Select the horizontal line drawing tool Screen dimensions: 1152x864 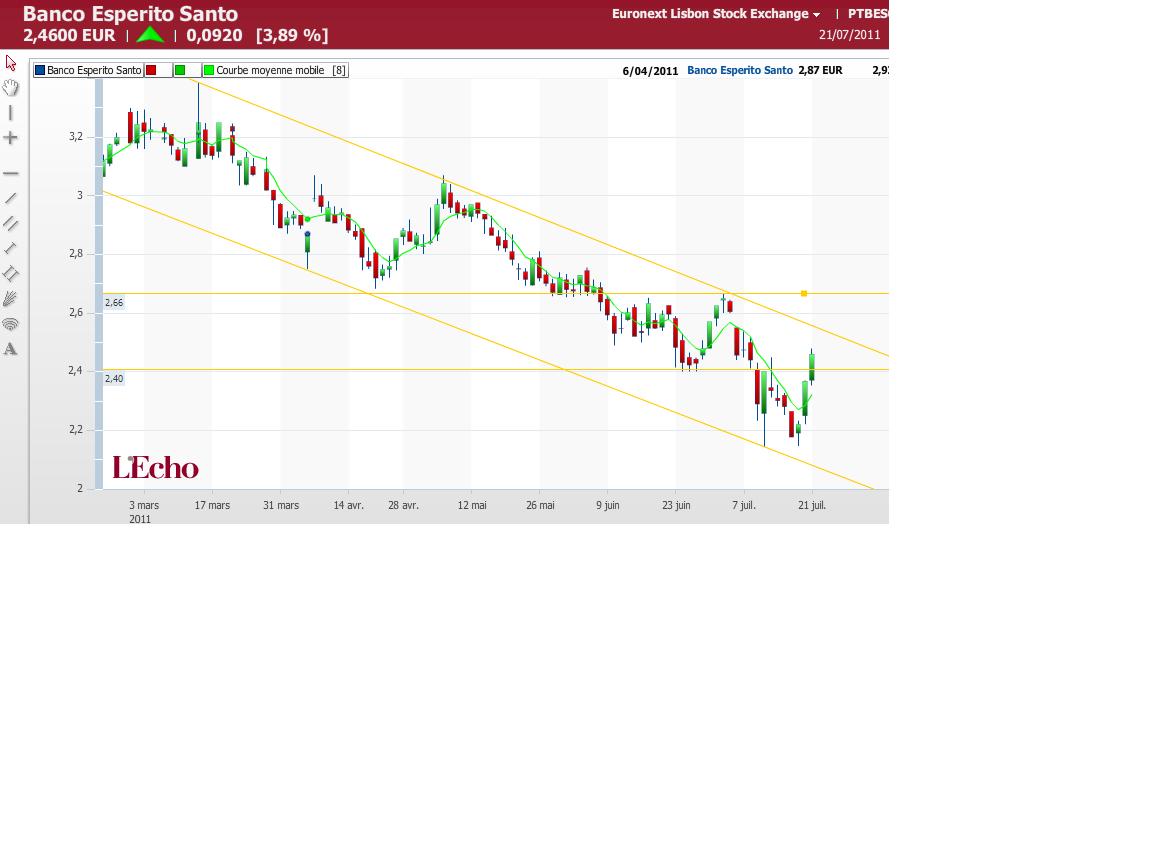pos(10,173)
